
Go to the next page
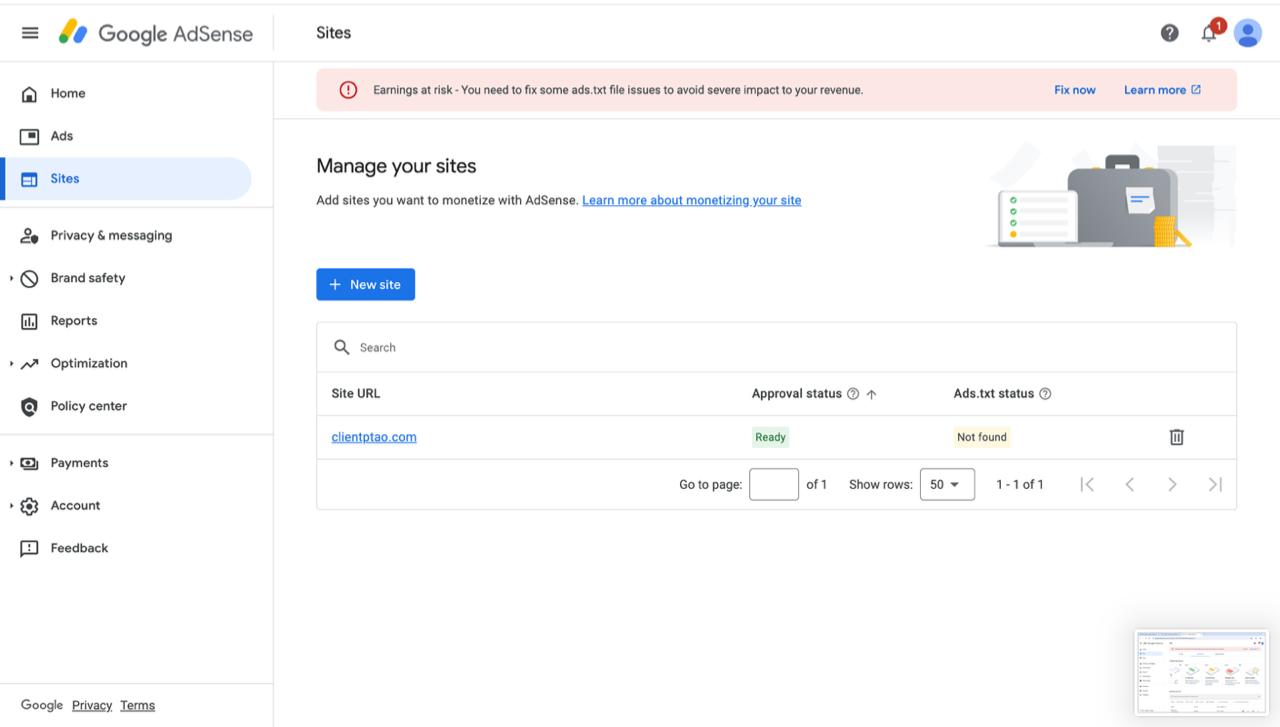click(x=1172, y=484)
